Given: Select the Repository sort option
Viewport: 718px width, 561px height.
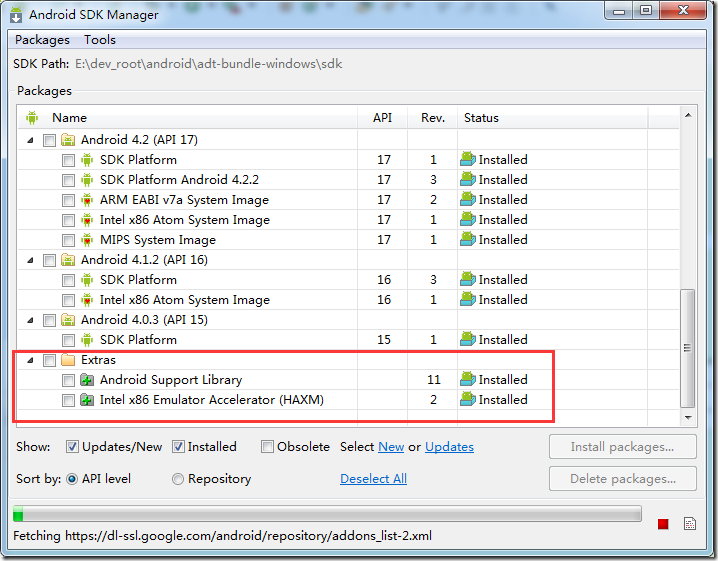Looking at the screenshot, I should (x=178, y=479).
